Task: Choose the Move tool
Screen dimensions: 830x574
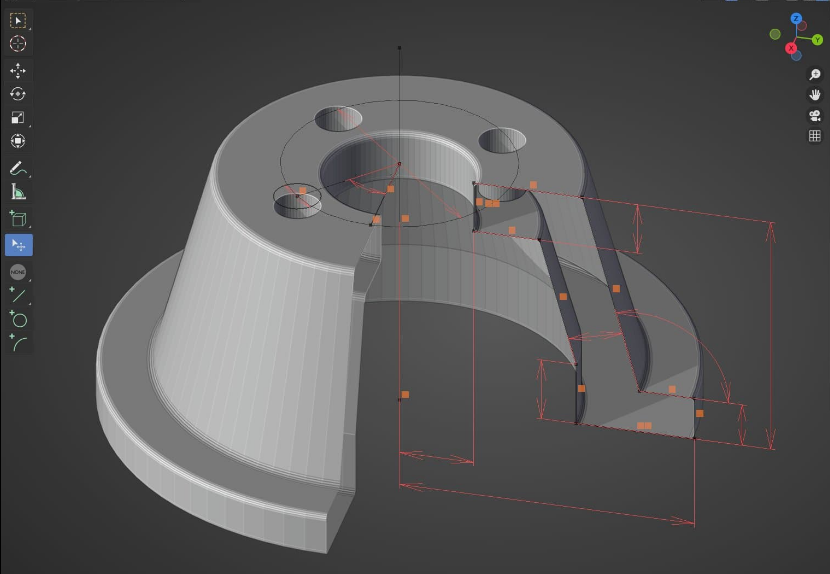Action: point(18,71)
